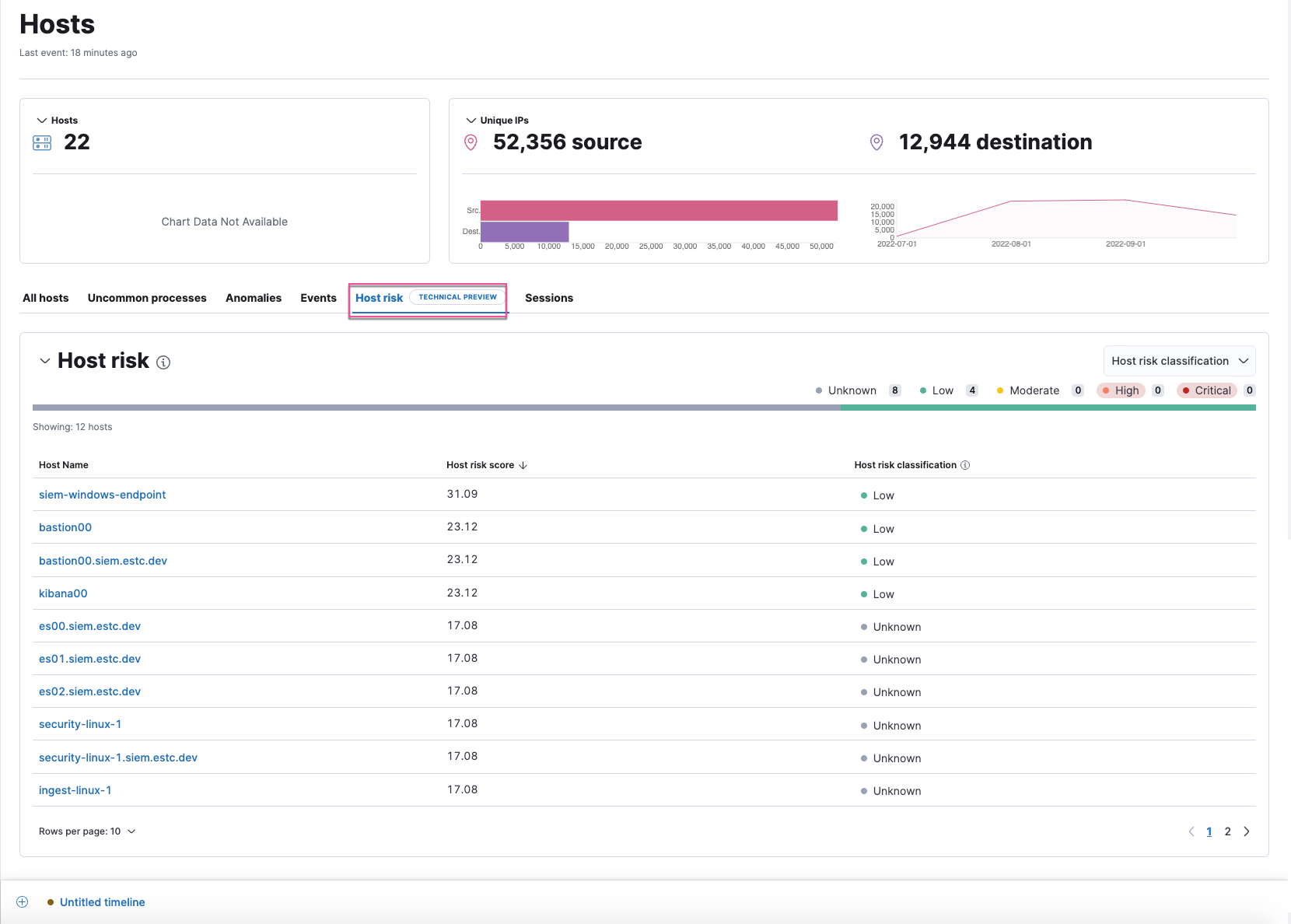Collapse the Unique IPs panel
The width and height of the screenshot is (1291, 924).
point(471,120)
